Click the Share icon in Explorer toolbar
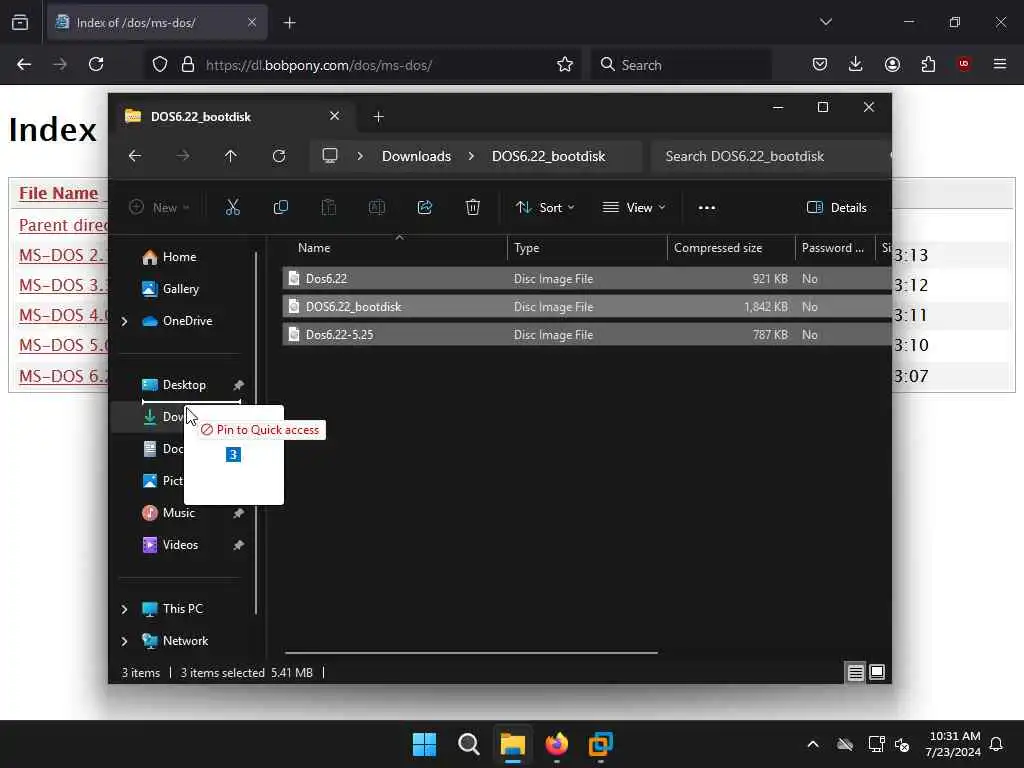The width and height of the screenshot is (1024, 768). pos(424,208)
